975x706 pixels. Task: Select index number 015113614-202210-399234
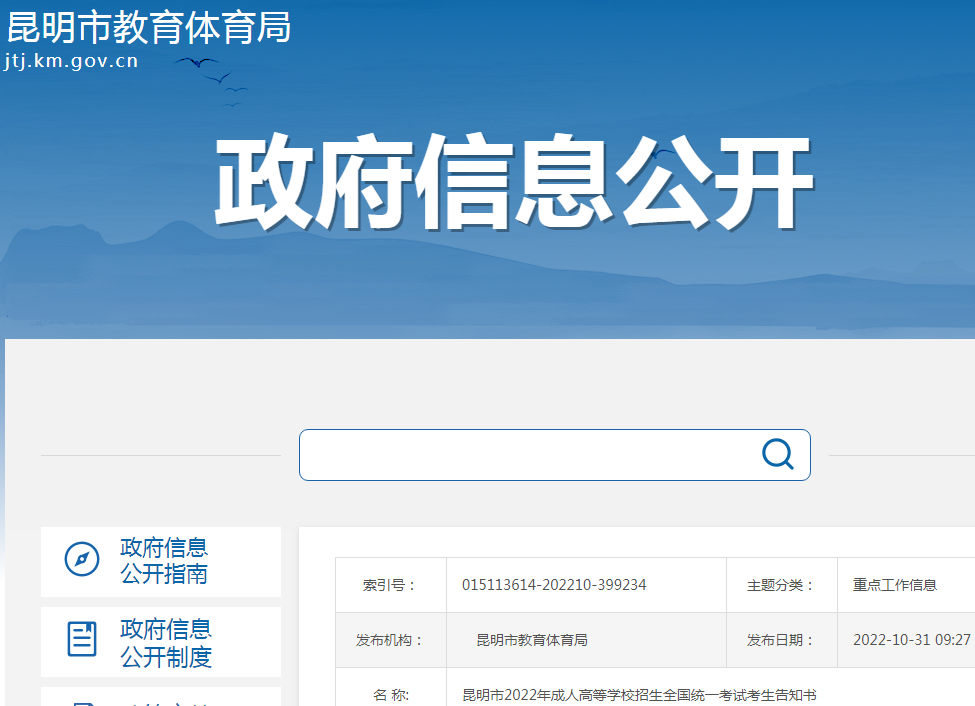554,585
